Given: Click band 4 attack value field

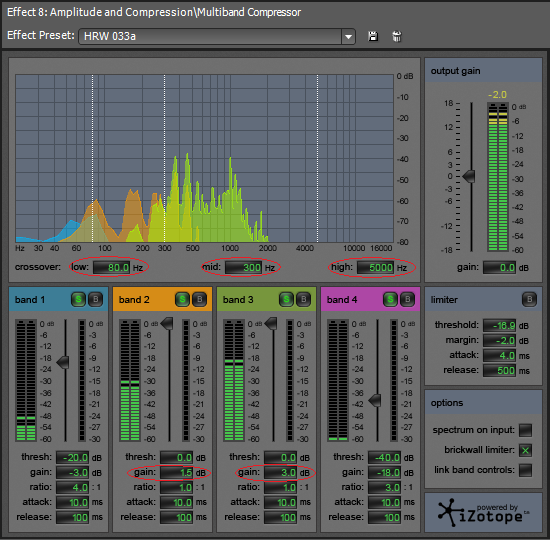Looking at the screenshot, I should (384, 502).
